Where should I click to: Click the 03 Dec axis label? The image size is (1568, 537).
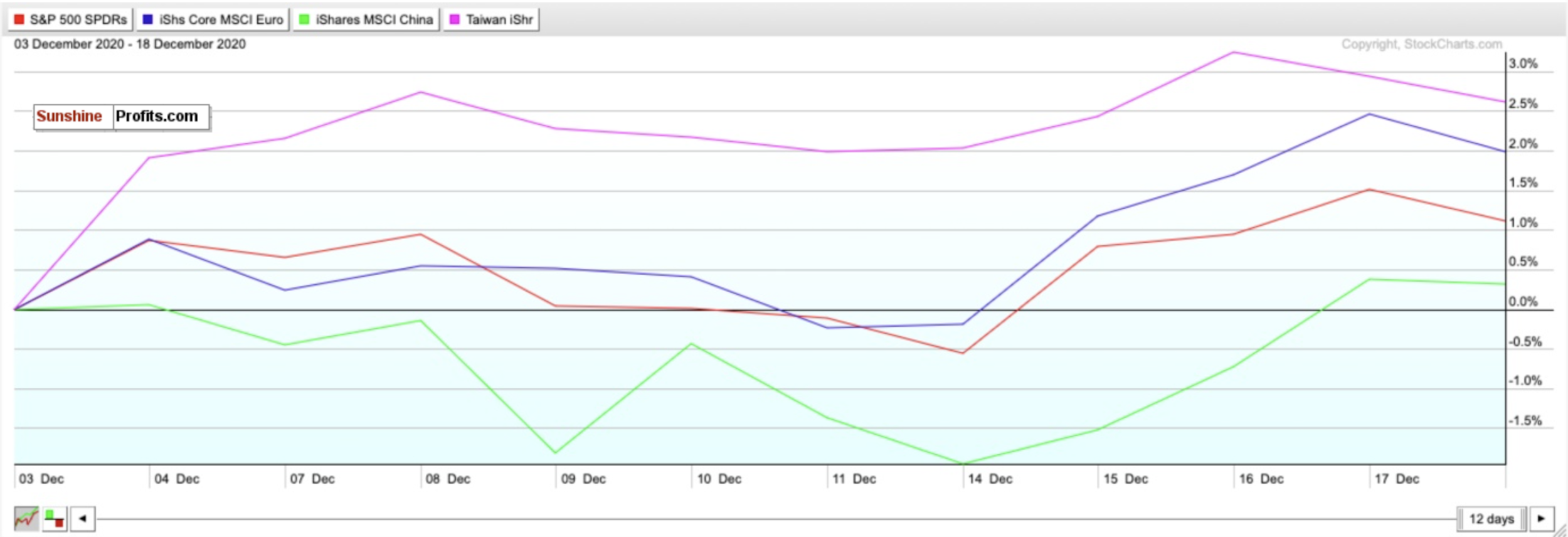point(41,479)
